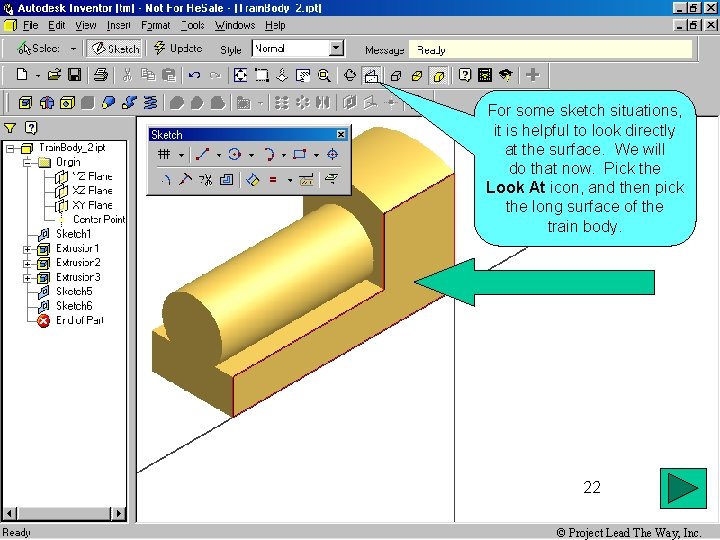Save the part with the floppy disk icon
Viewport: 720px width, 540px height.
tap(74, 74)
